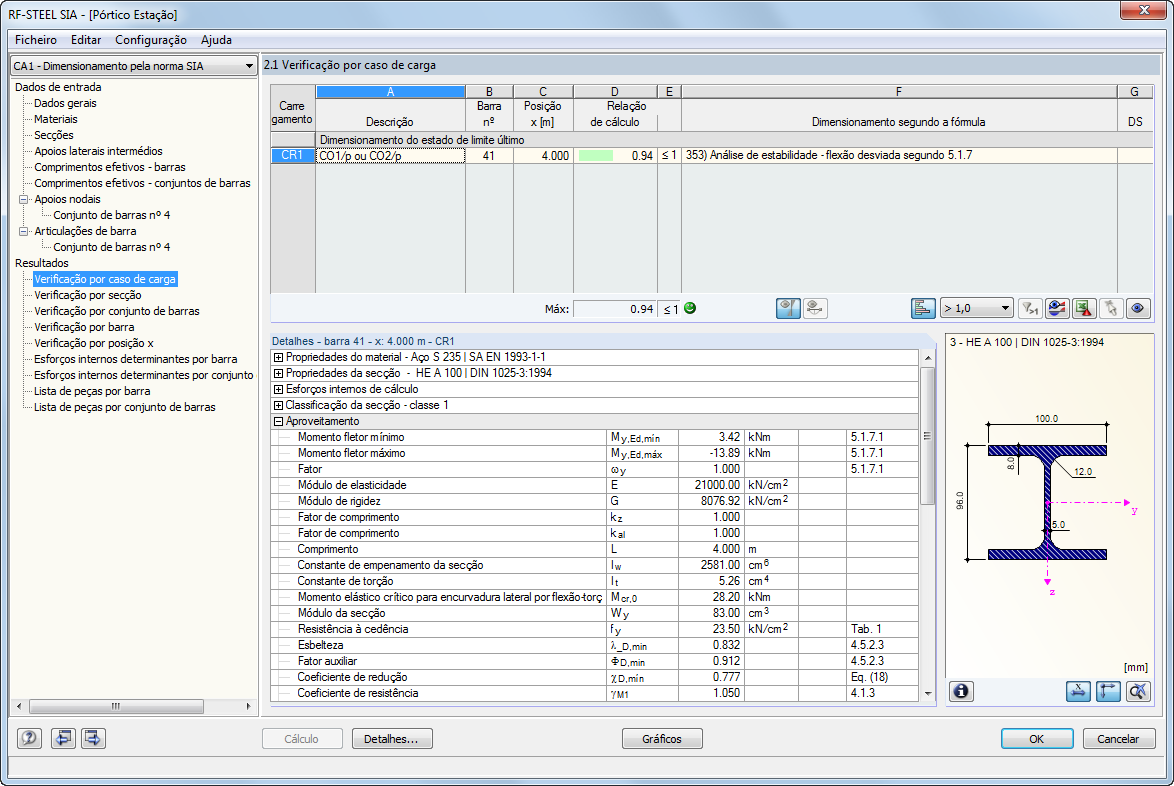1174x786 pixels.
Task: Select Verificação por caso de carga
Action: (x=105, y=279)
